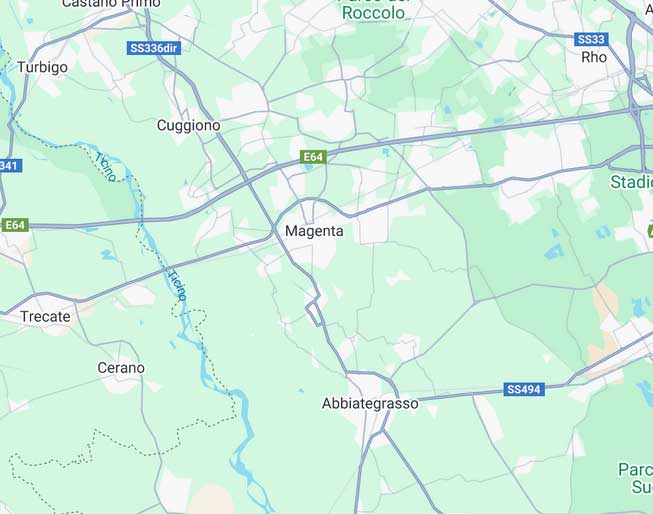Image resolution: width=653 pixels, height=514 pixels.
Task: Click the E64 shield at left edge
Action: coord(15,225)
